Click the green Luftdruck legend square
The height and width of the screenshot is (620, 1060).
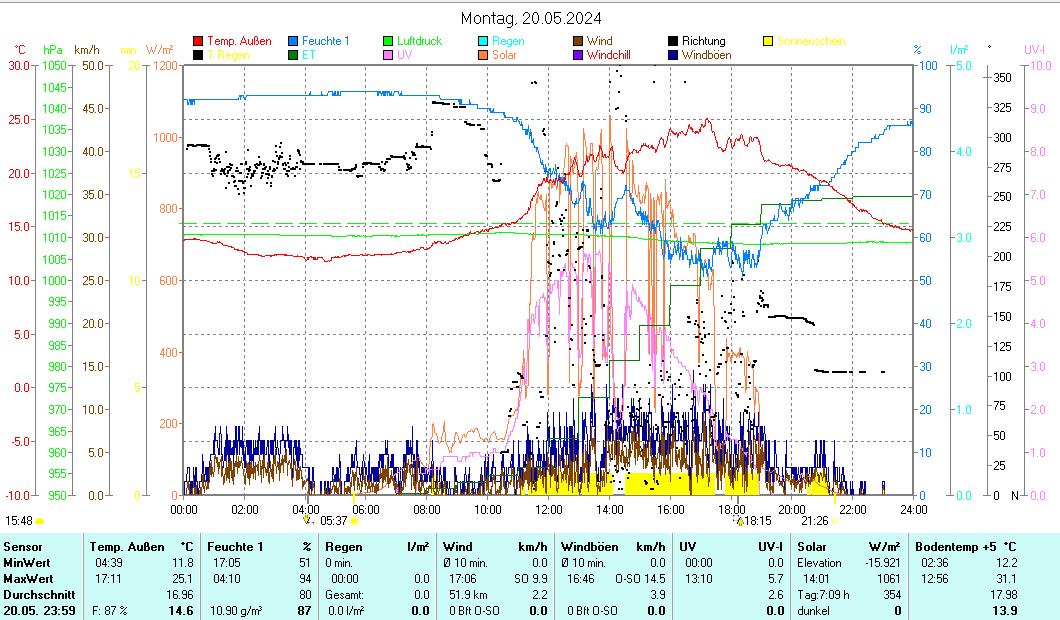click(x=388, y=41)
